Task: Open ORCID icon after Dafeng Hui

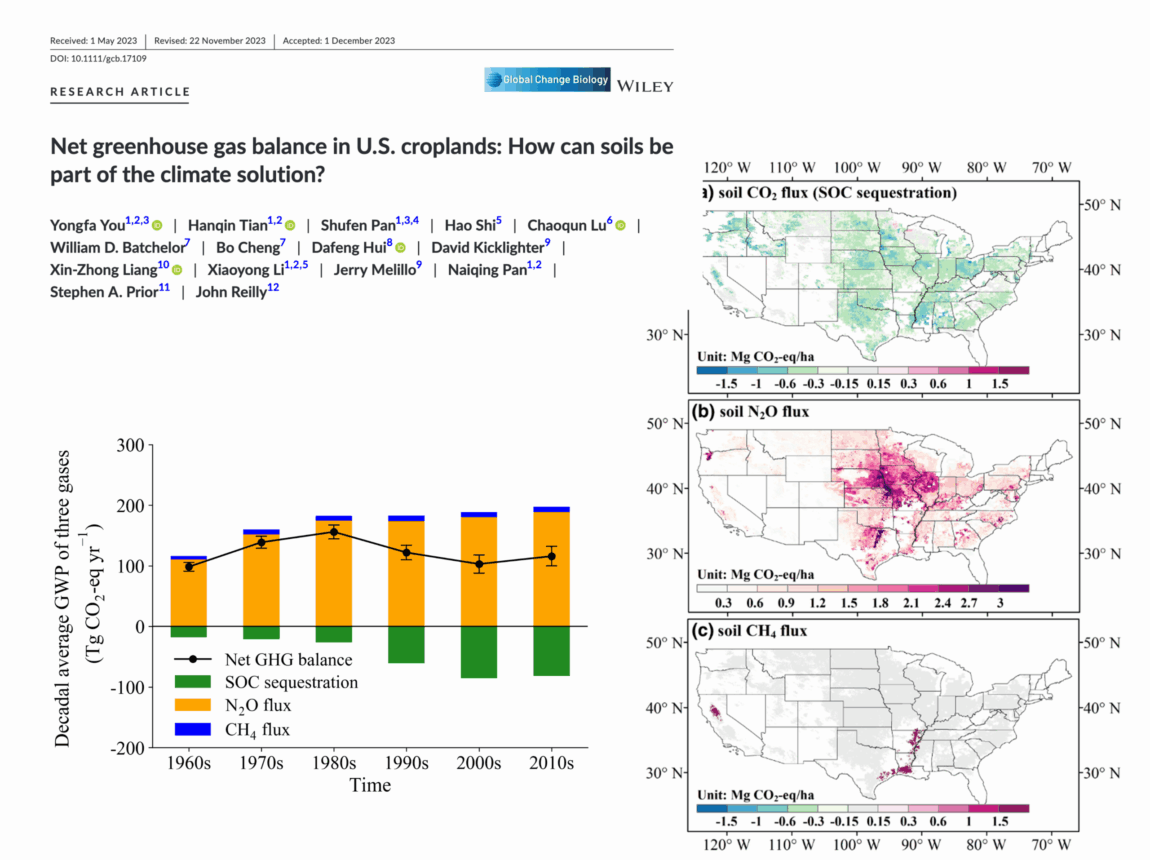Action: (400, 247)
